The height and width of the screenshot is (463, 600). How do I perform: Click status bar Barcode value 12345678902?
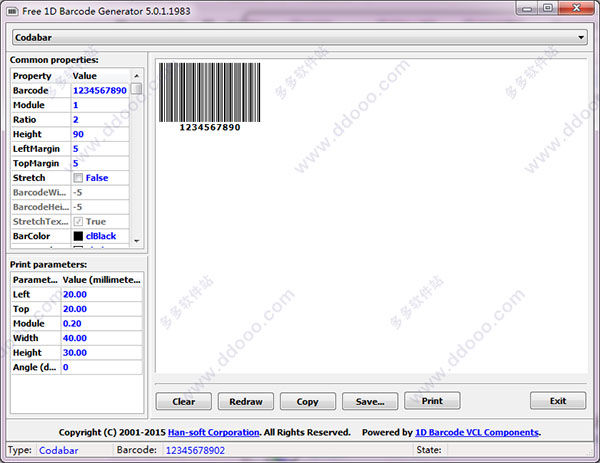pyautogui.click(x=195, y=450)
